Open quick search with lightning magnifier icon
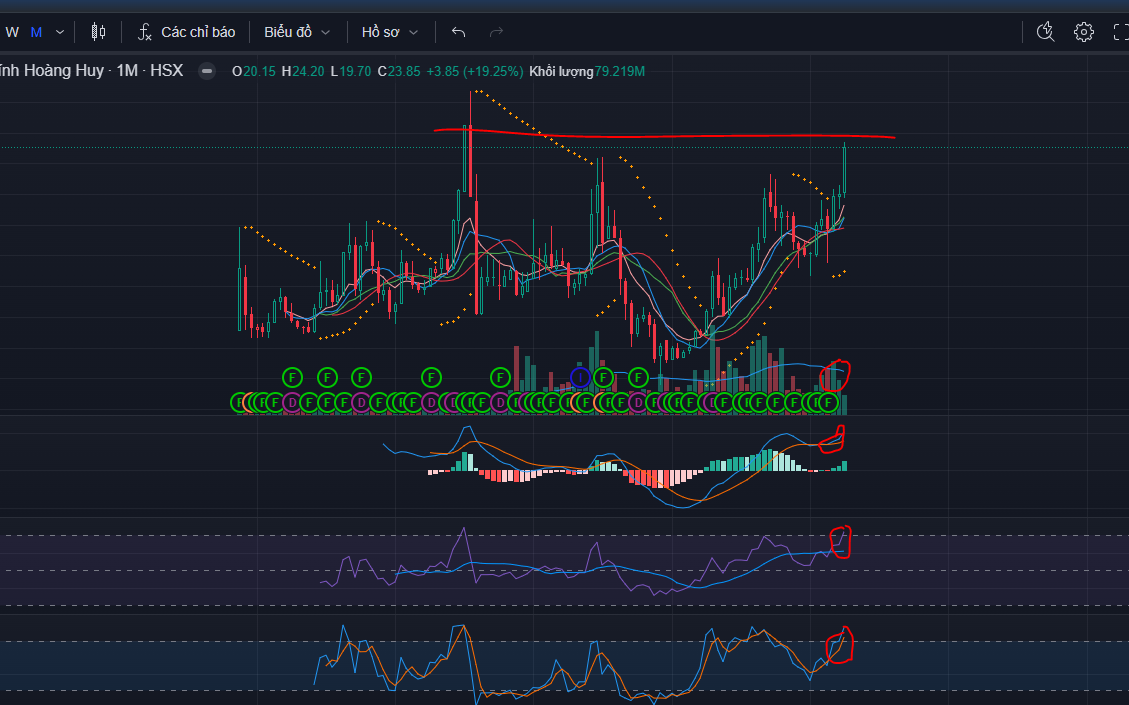Image resolution: width=1129 pixels, height=705 pixels. [x=1045, y=32]
